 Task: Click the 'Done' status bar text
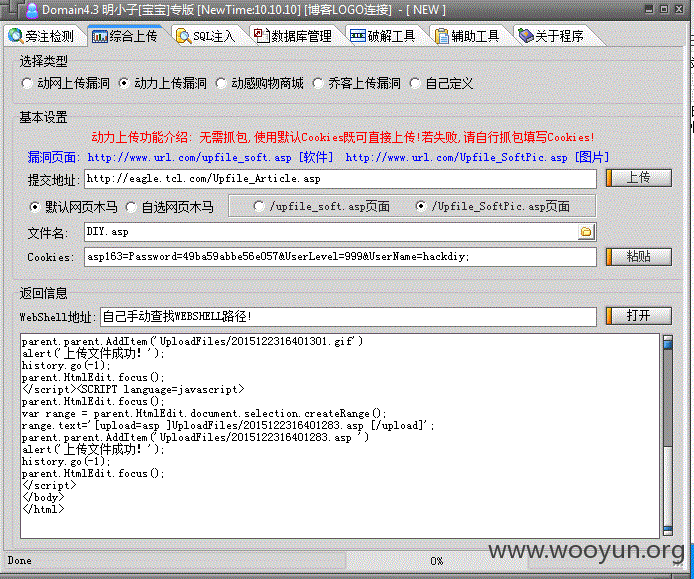[19, 560]
